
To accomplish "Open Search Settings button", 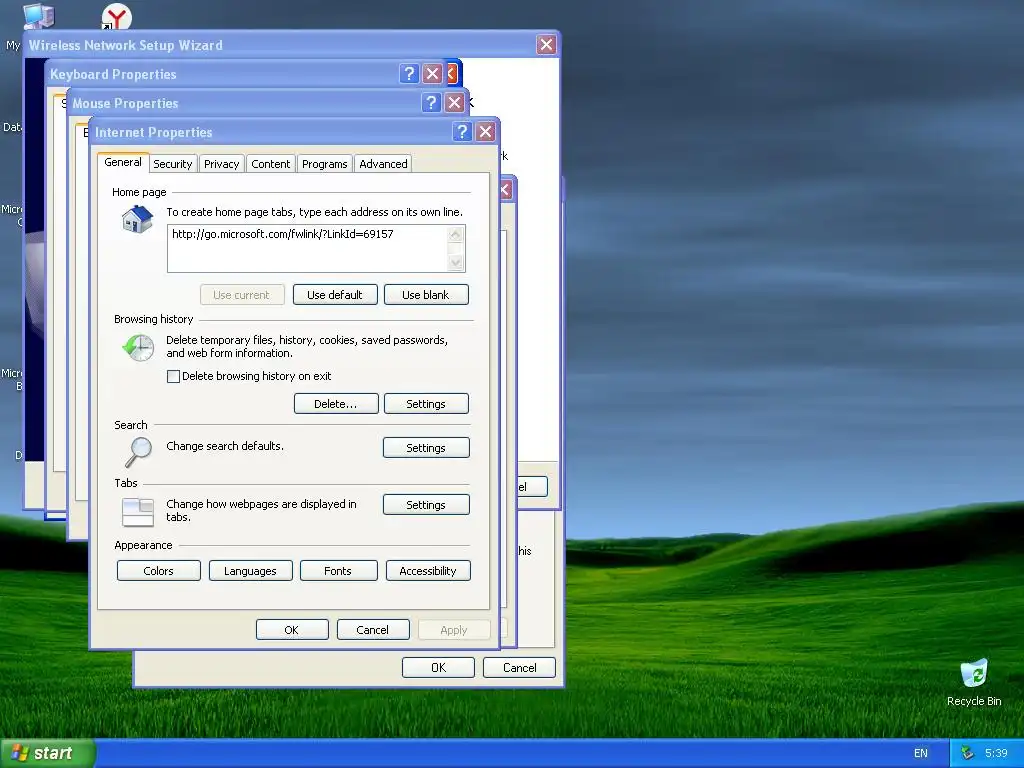I will pos(426,447).
